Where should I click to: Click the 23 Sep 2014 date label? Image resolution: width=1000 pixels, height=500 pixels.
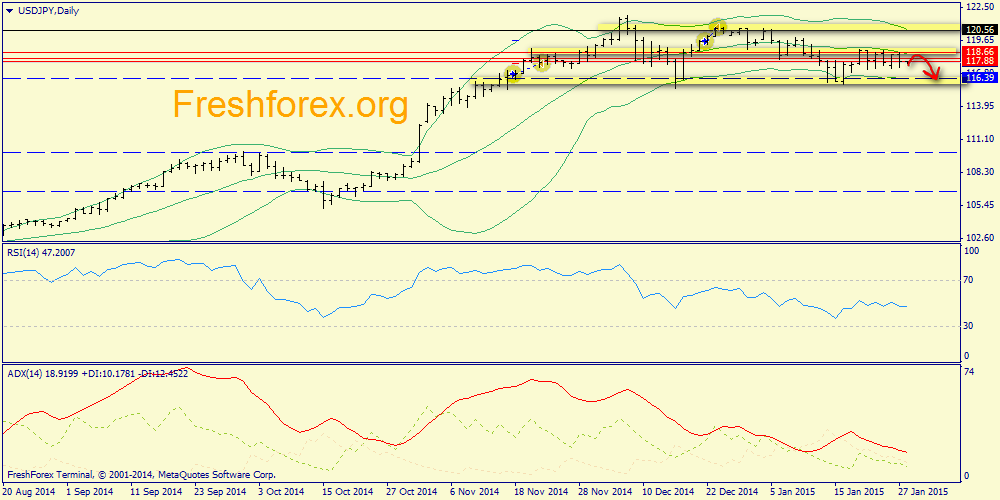click(x=219, y=492)
